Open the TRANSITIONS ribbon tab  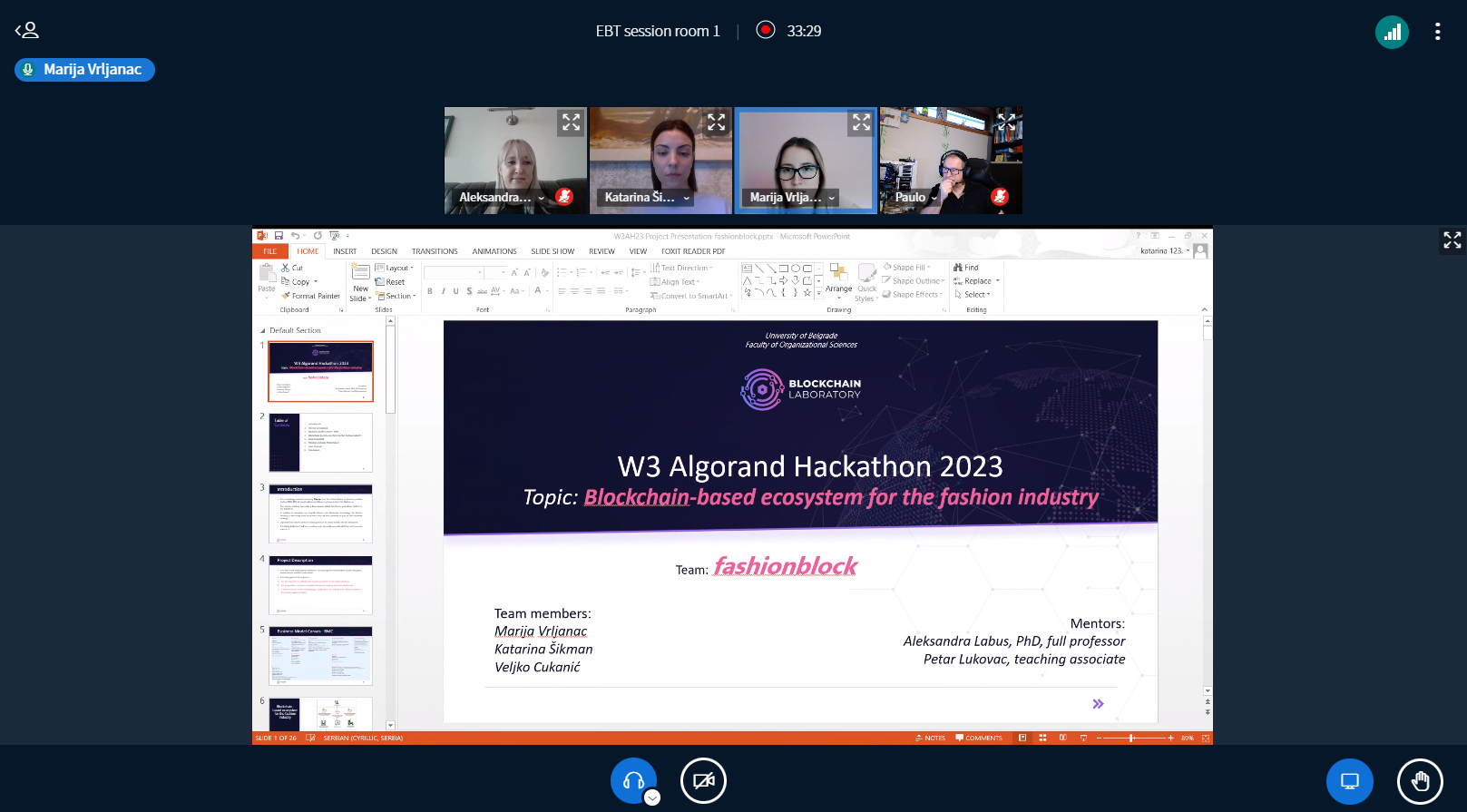[x=434, y=251]
